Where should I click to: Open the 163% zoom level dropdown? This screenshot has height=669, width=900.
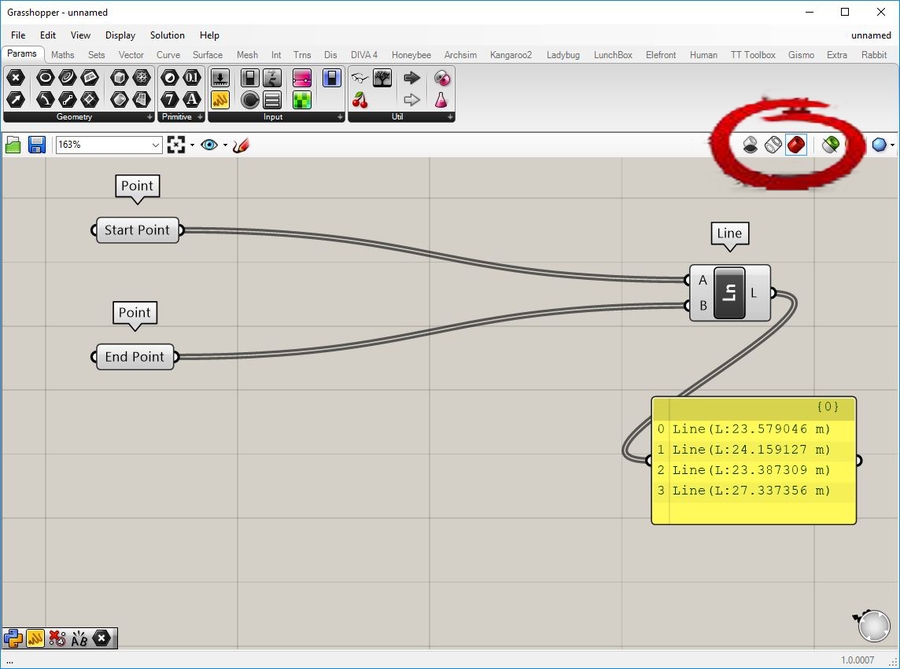pos(155,145)
